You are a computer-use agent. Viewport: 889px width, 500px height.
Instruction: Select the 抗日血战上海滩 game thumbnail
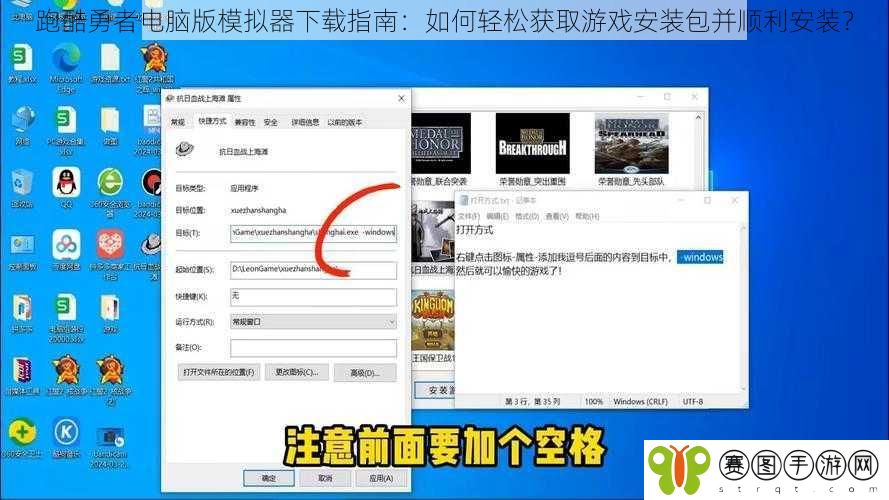(433, 231)
